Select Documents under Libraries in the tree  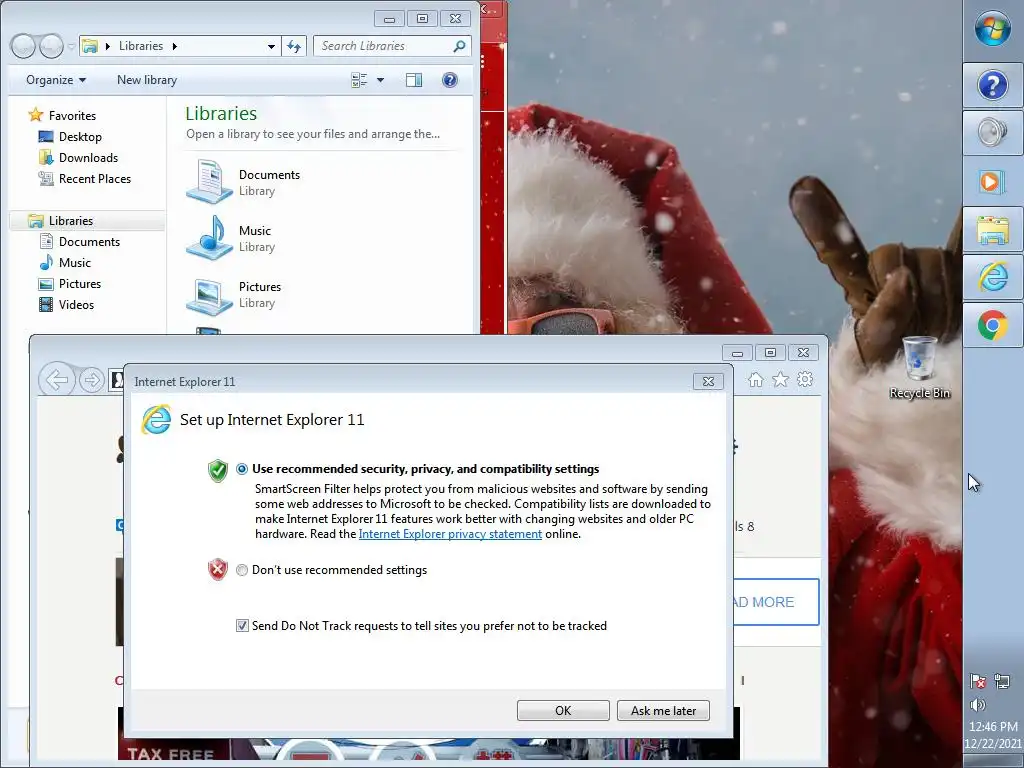tap(89, 242)
